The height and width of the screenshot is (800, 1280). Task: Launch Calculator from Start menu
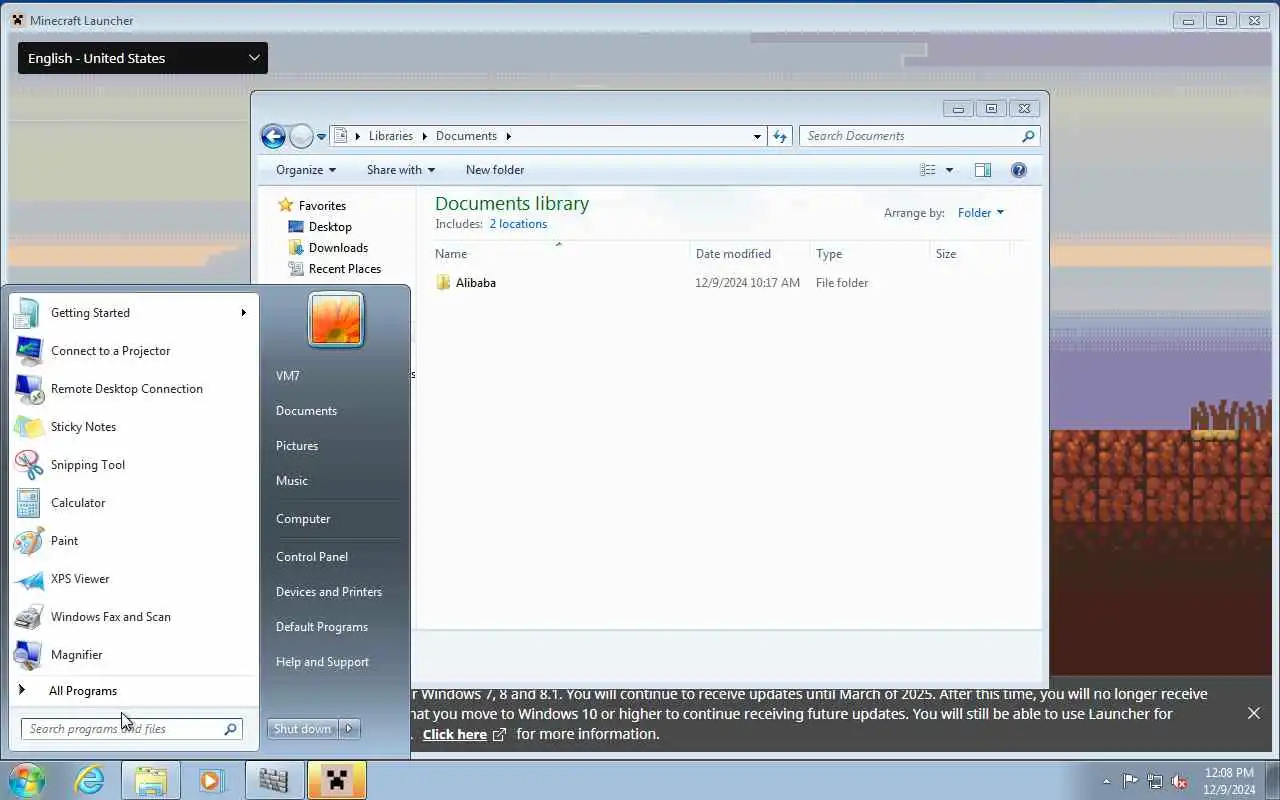(x=133, y=503)
